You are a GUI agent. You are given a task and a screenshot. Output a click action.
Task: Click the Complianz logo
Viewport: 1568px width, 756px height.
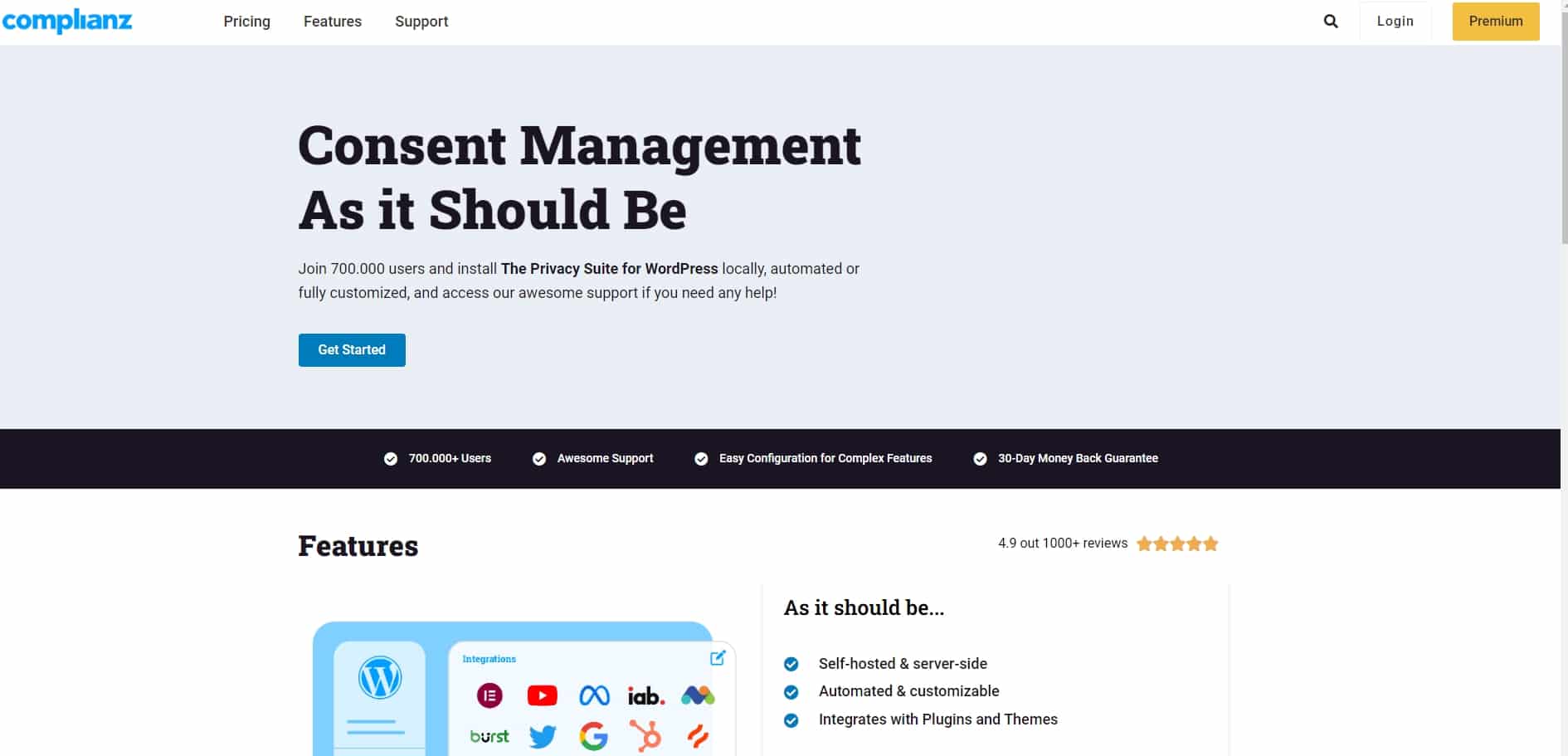67,21
